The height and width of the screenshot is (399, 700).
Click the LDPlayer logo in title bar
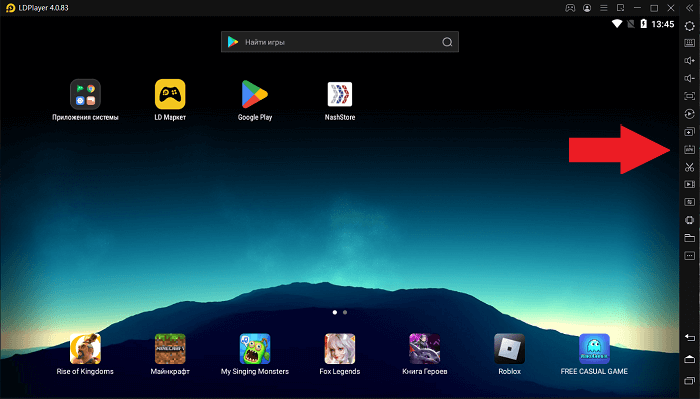[10, 8]
